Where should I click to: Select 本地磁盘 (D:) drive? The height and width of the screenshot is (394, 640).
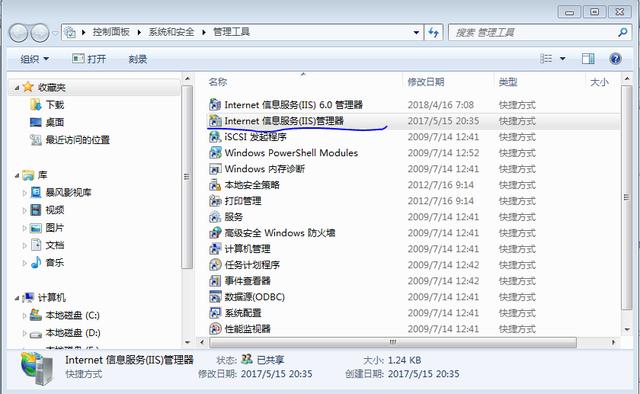click(65, 333)
